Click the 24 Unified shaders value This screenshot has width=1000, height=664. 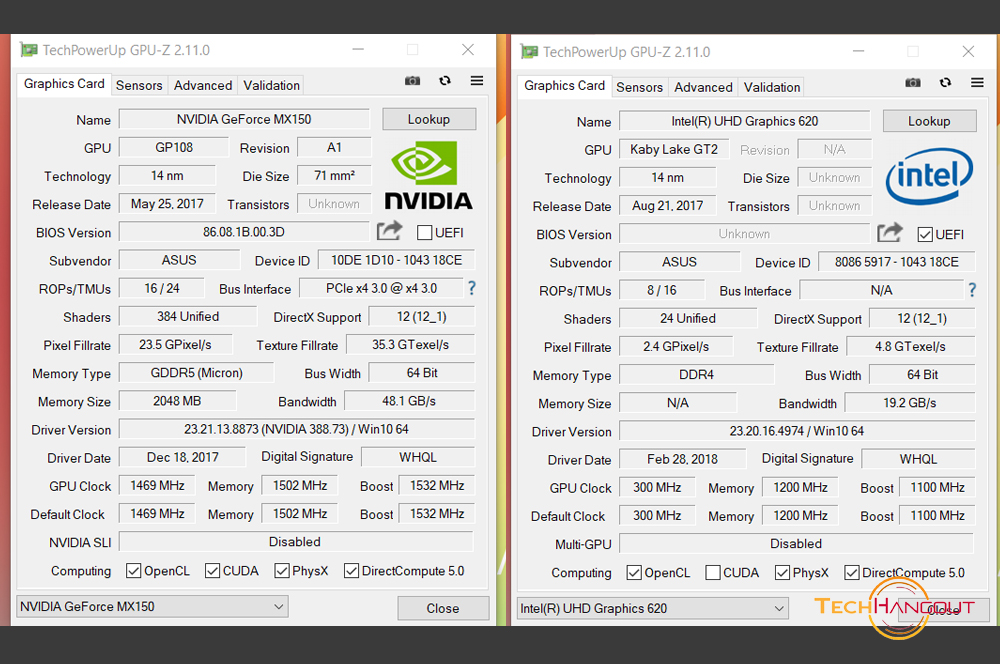pos(688,318)
